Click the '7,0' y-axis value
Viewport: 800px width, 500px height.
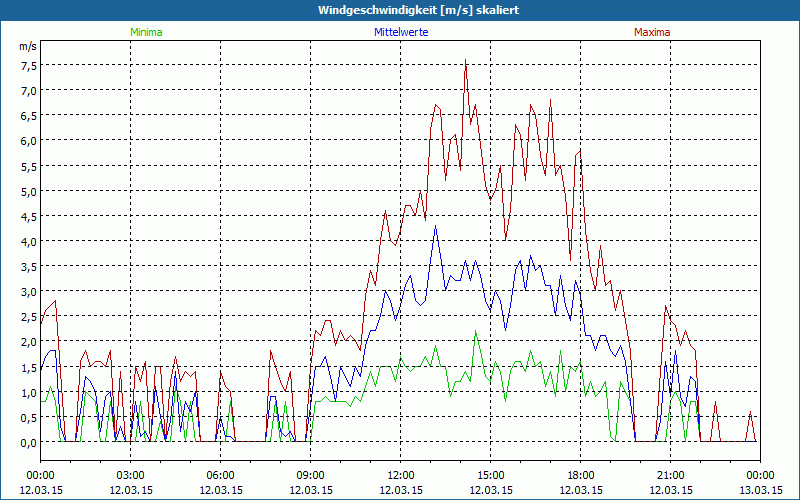pos(29,91)
